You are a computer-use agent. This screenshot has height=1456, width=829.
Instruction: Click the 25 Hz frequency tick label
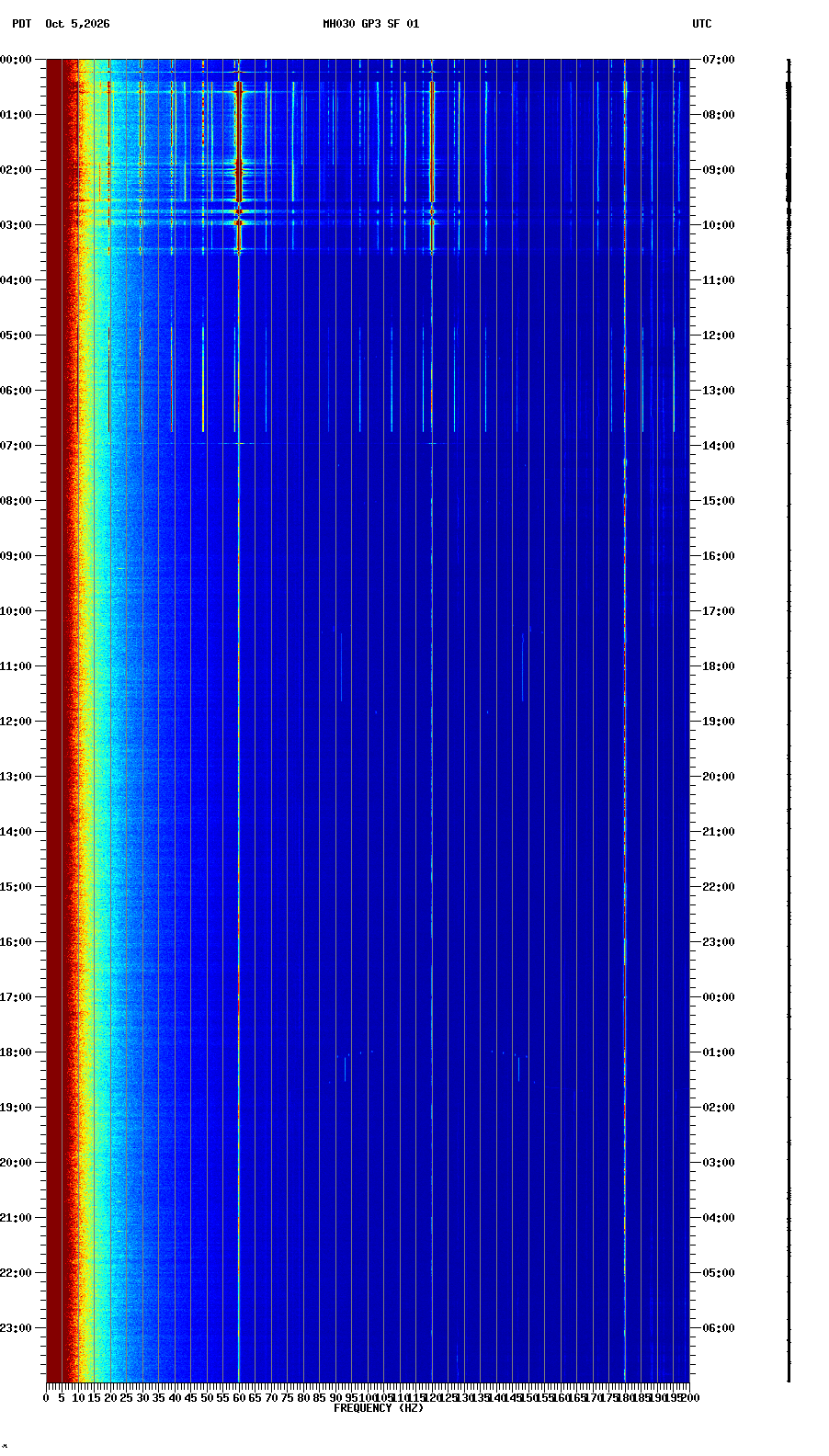126,1398
